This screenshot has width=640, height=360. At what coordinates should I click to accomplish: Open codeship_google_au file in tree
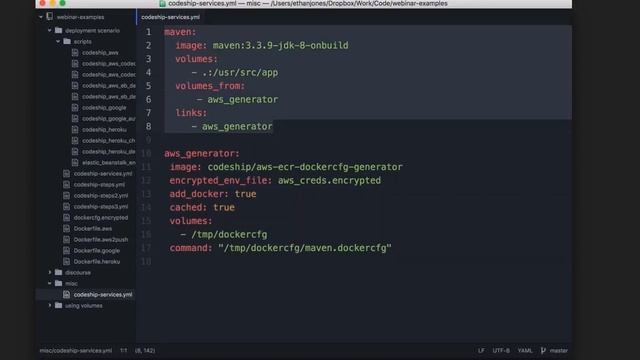tap(109, 118)
